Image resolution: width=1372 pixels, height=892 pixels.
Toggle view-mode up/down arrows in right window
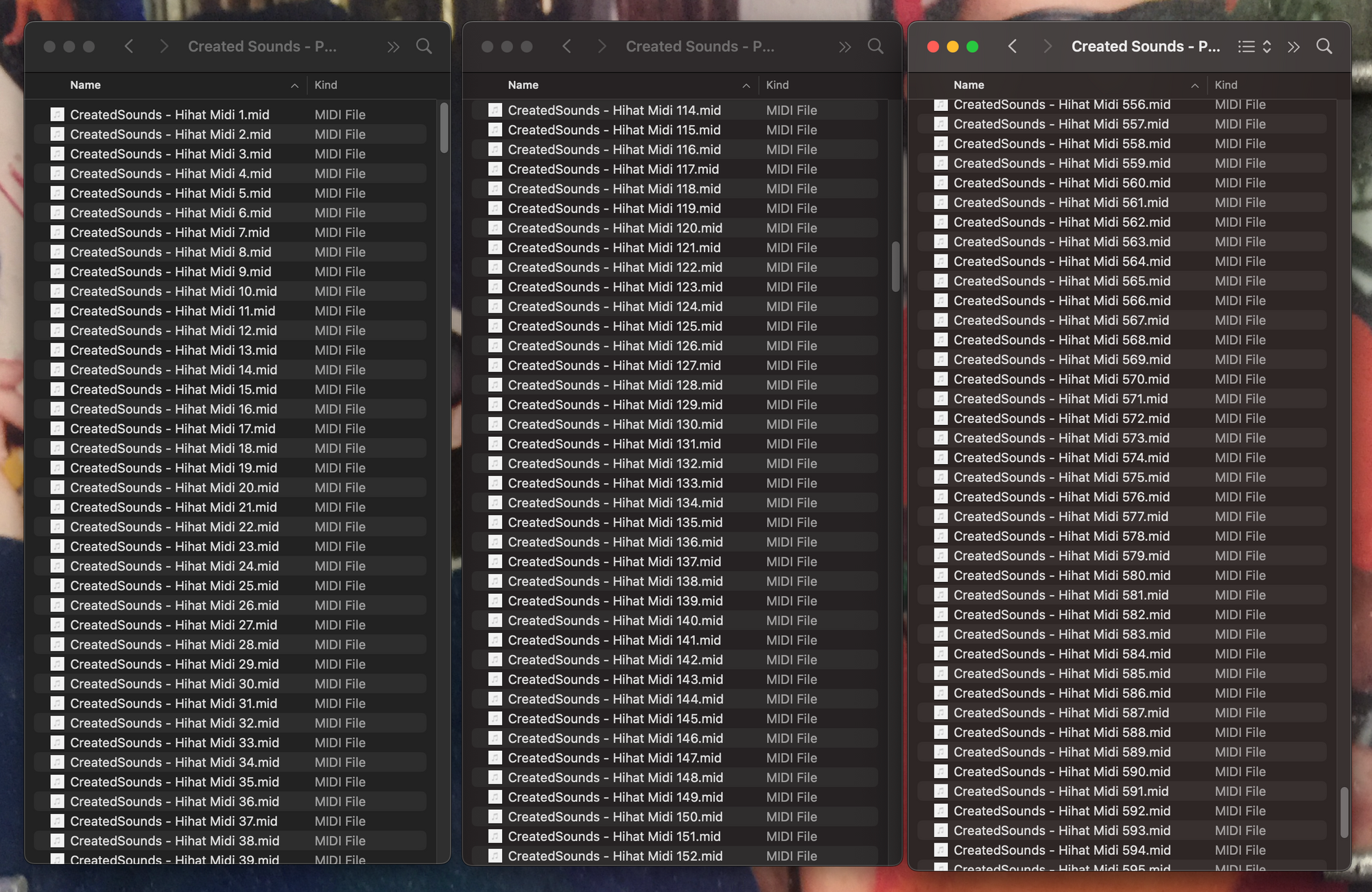click(x=1267, y=46)
